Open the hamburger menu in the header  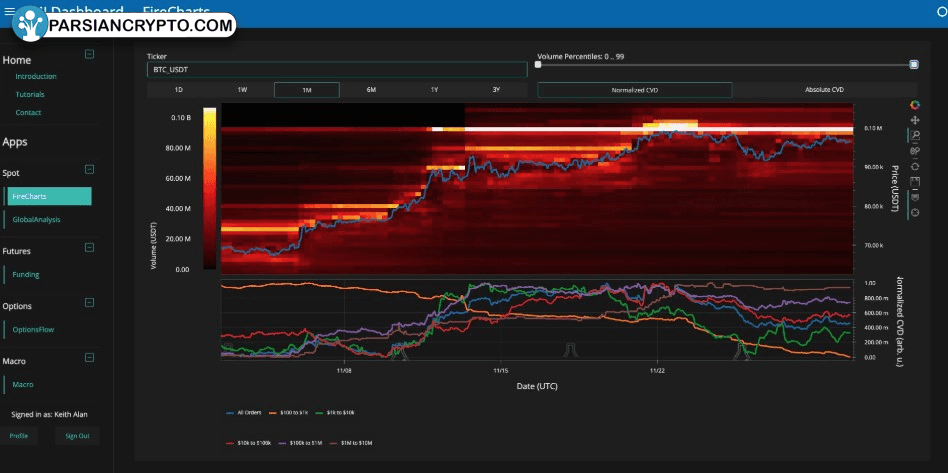coord(9,11)
